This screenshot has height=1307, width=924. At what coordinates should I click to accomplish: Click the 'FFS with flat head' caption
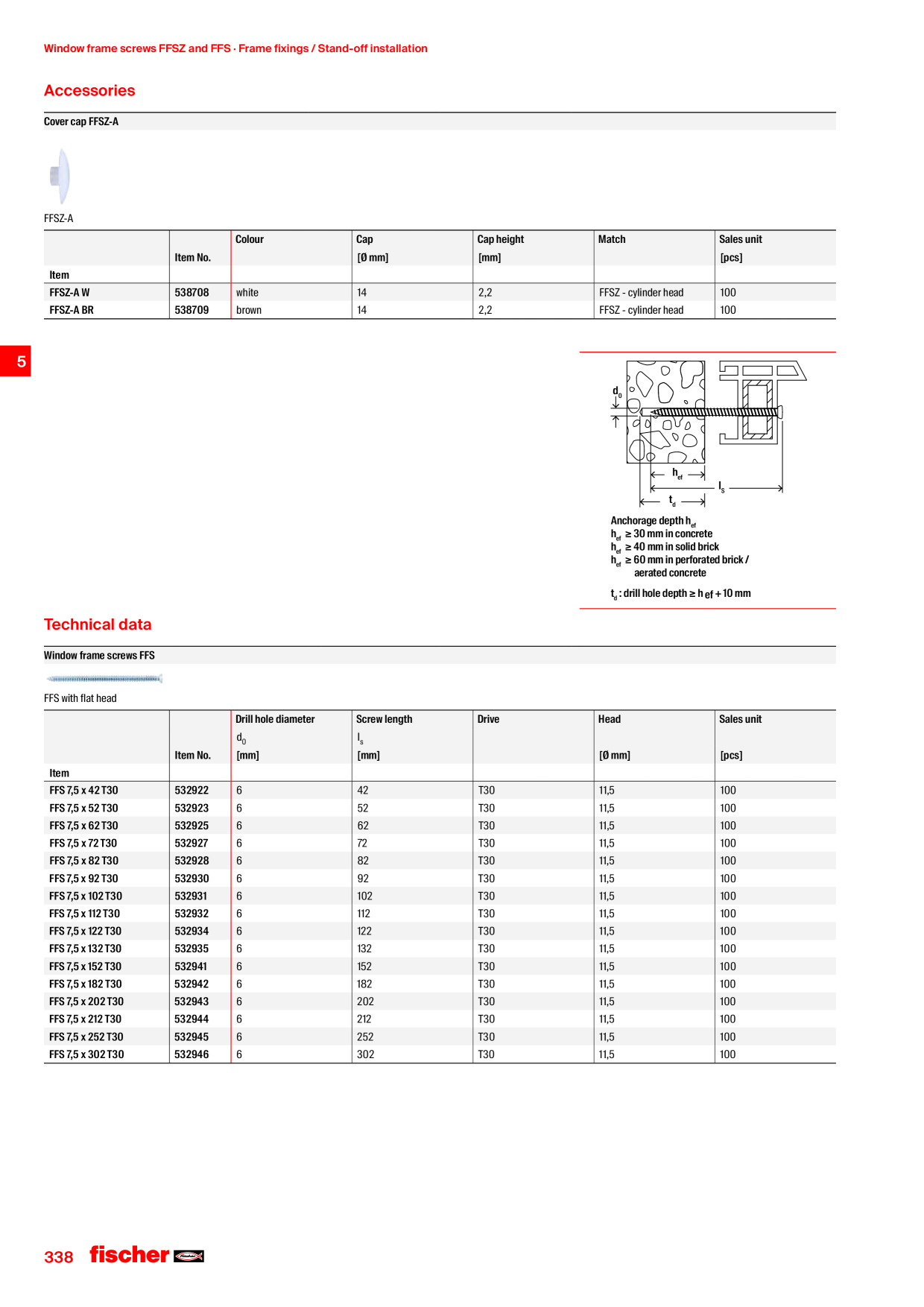click(80, 698)
